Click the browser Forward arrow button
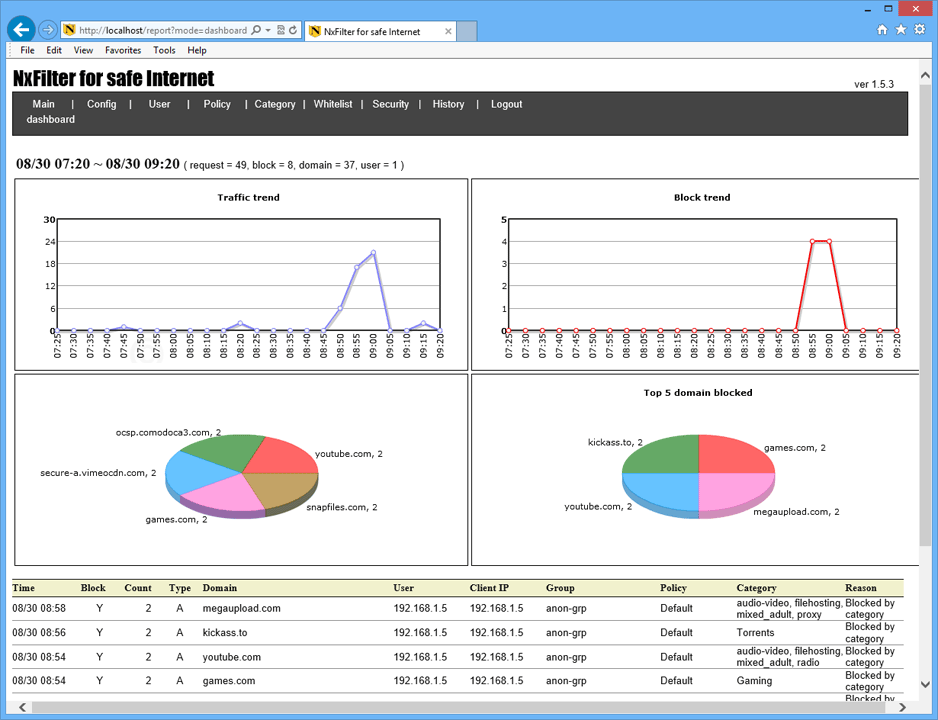Image resolution: width=938 pixels, height=720 pixels. 48,30
